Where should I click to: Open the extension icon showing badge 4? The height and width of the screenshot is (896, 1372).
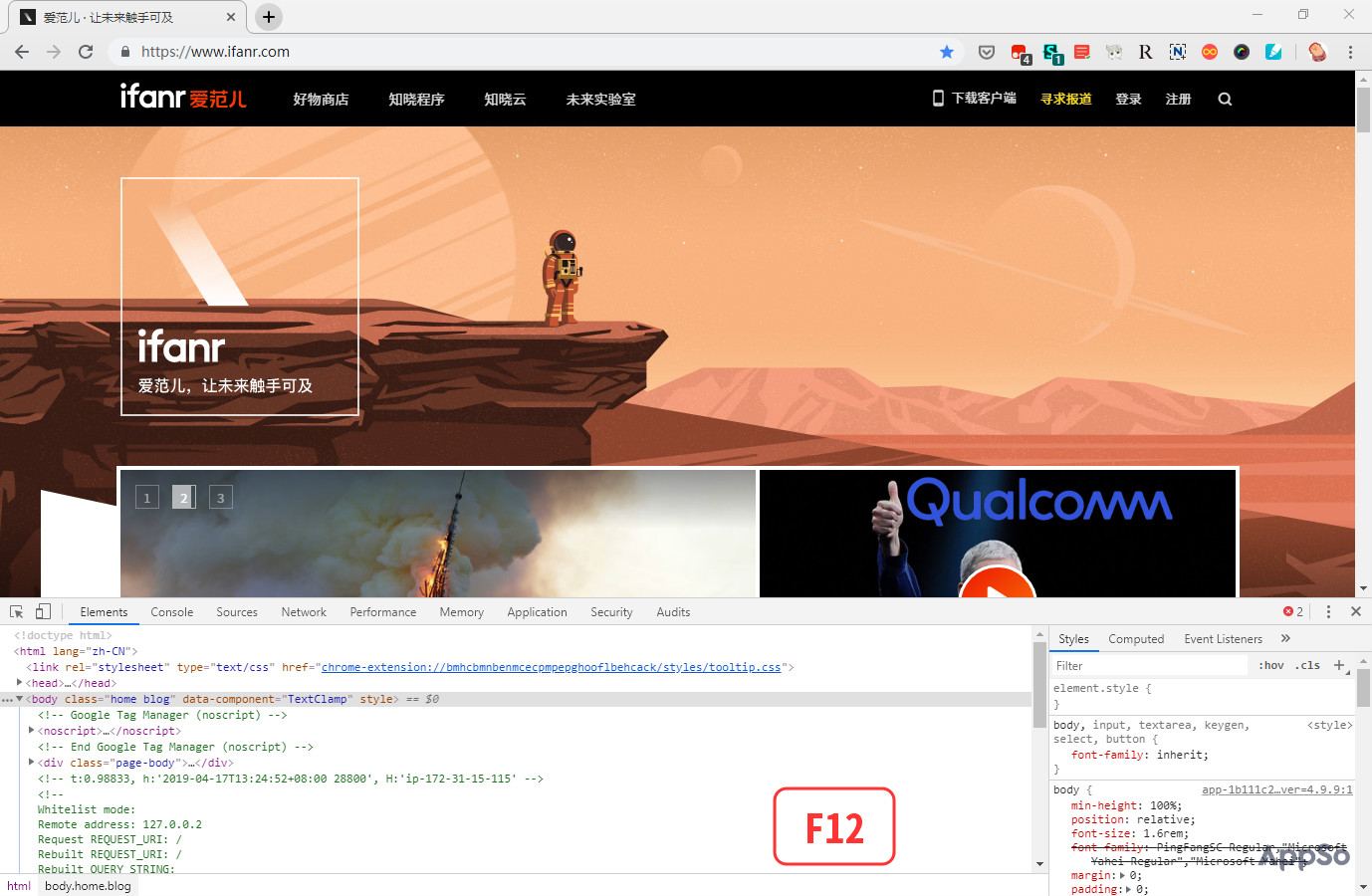pyautogui.click(x=1018, y=52)
